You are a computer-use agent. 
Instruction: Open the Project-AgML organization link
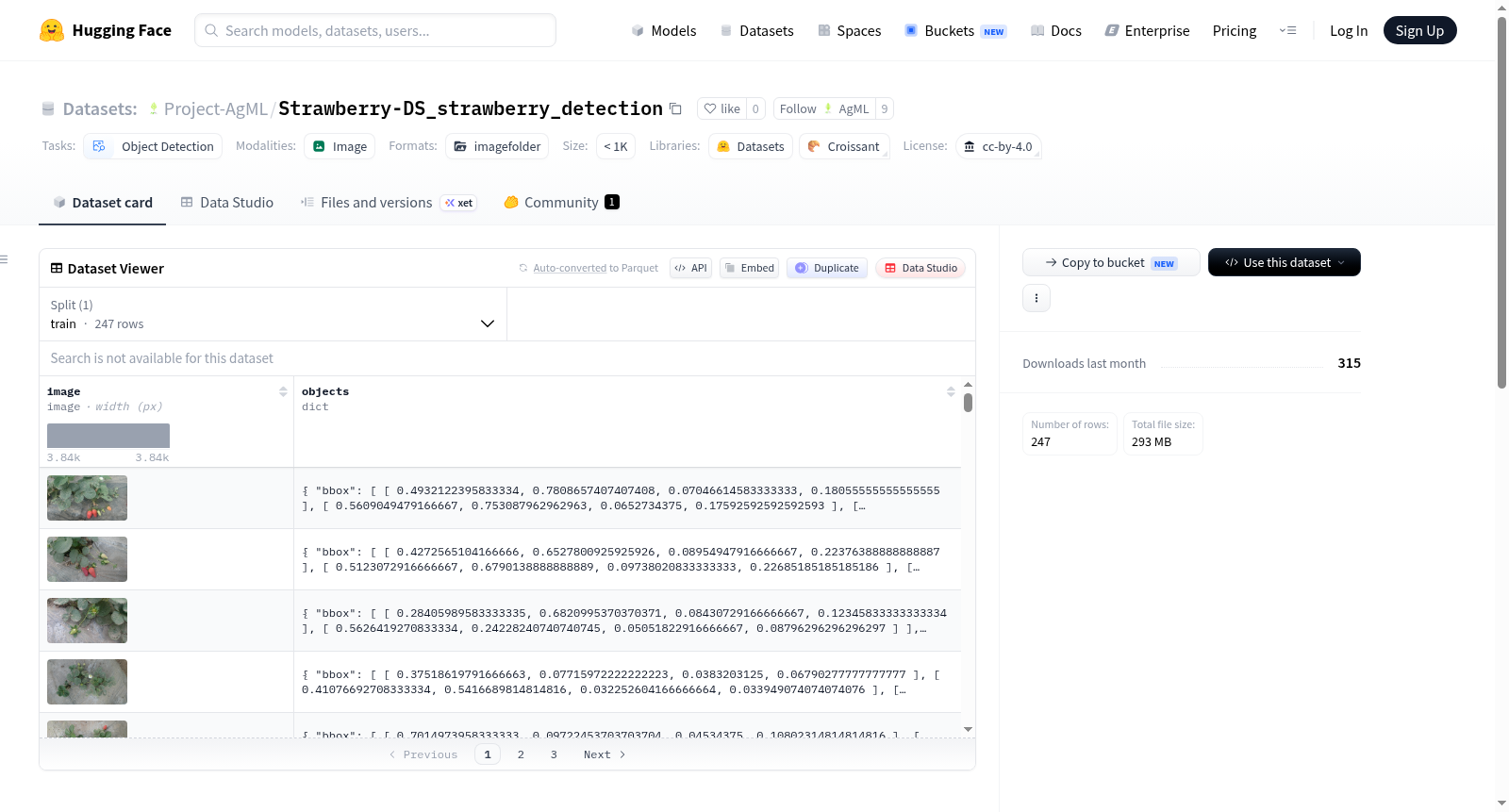click(x=216, y=108)
